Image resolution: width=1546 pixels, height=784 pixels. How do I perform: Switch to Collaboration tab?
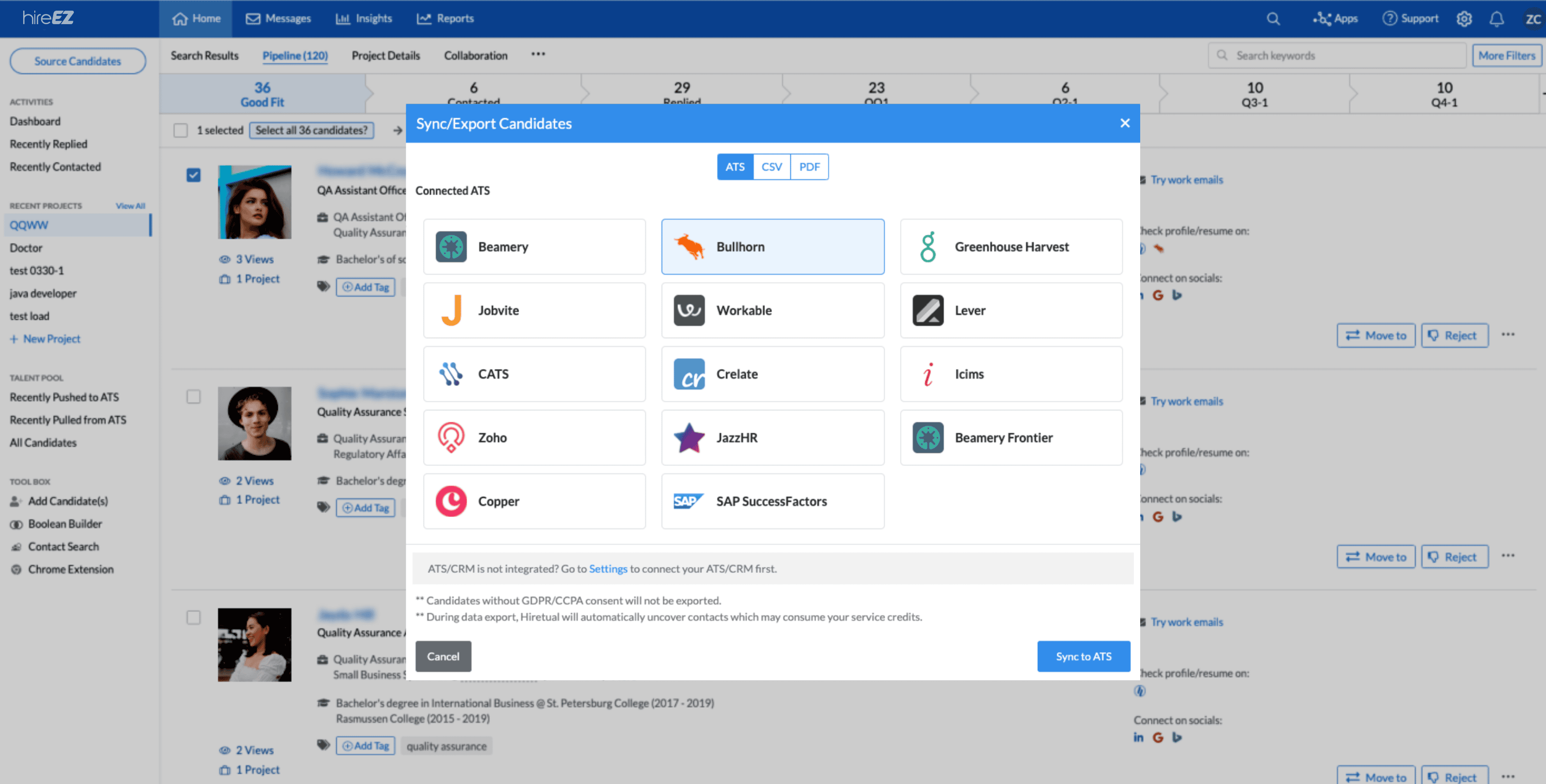[x=475, y=55]
